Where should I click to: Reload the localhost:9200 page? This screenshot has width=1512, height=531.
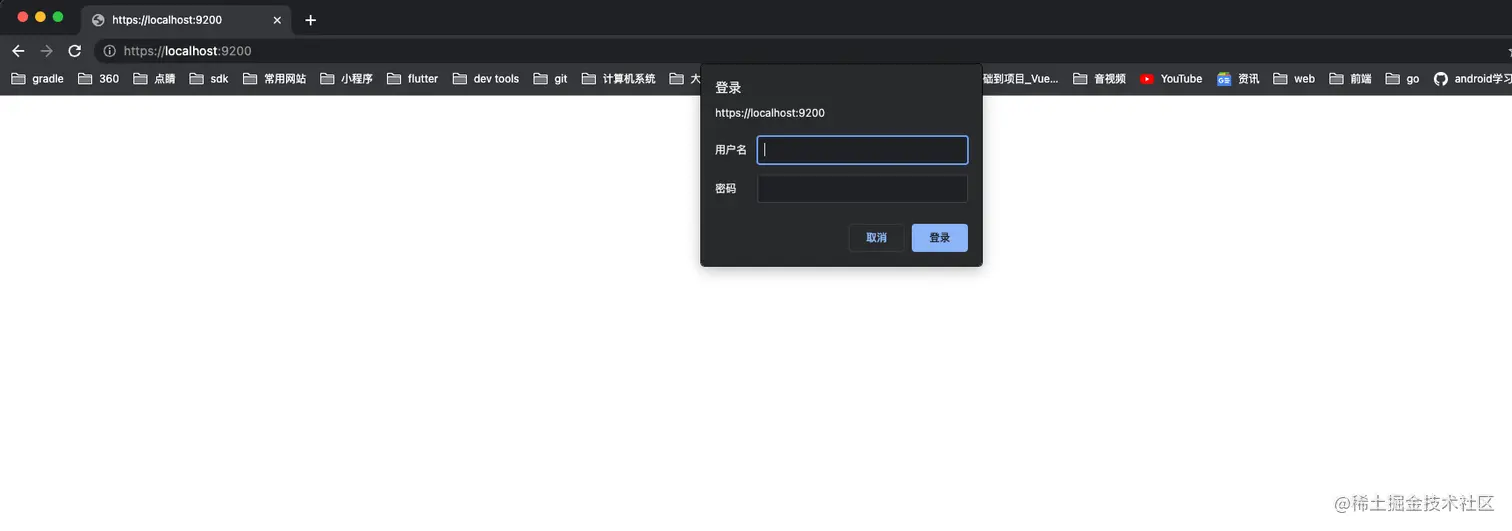click(74, 51)
